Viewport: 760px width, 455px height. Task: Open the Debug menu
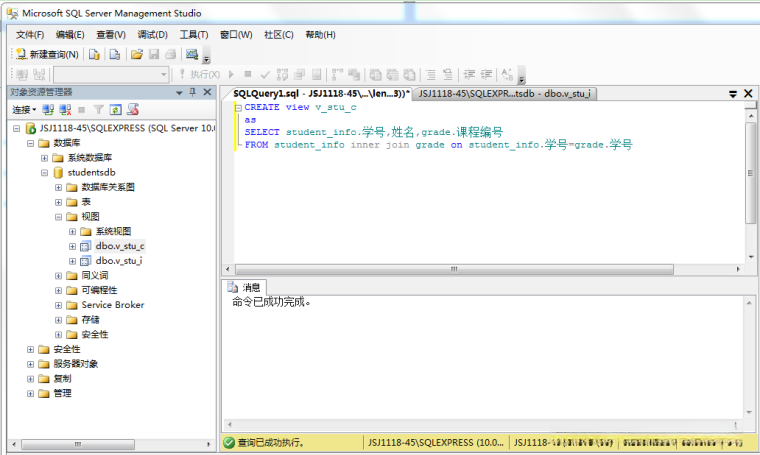(152, 34)
